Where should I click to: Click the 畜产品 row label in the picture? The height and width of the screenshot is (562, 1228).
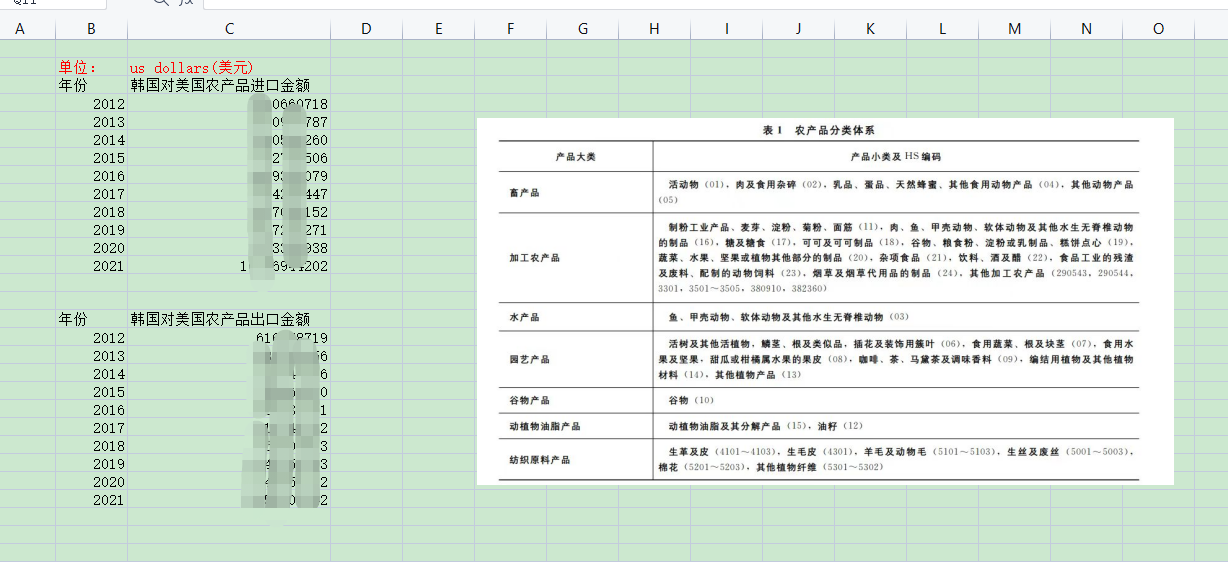[x=524, y=192]
